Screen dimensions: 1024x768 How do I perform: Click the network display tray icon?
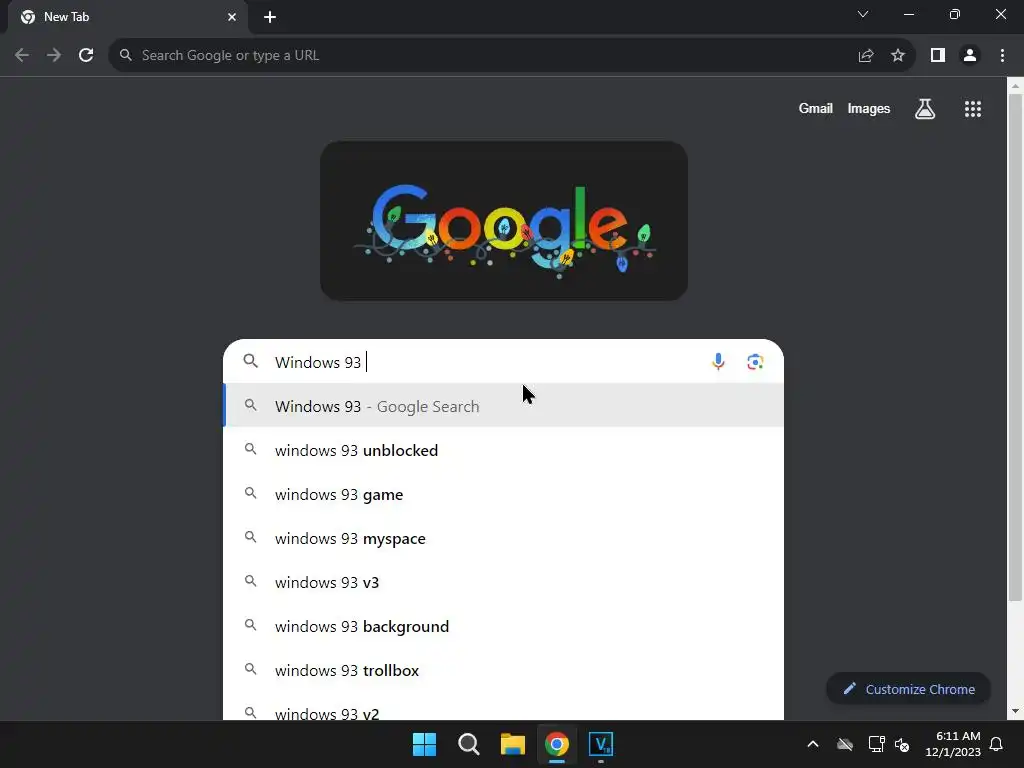coord(876,744)
